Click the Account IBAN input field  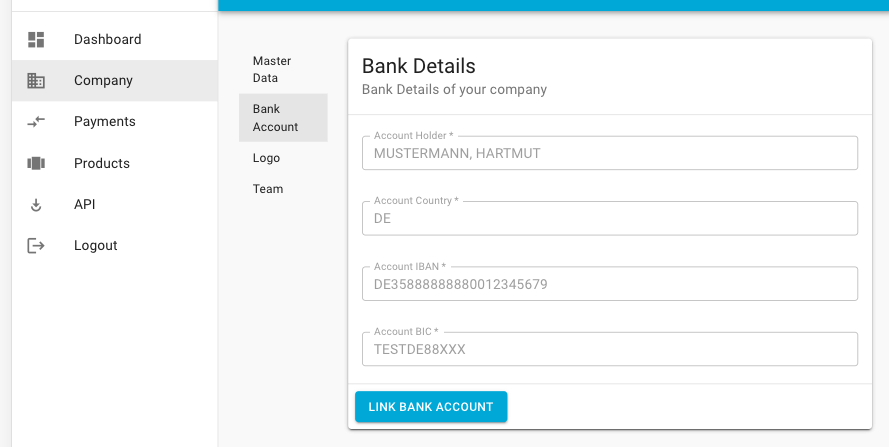pyautogui.click(x=609, y=284)
